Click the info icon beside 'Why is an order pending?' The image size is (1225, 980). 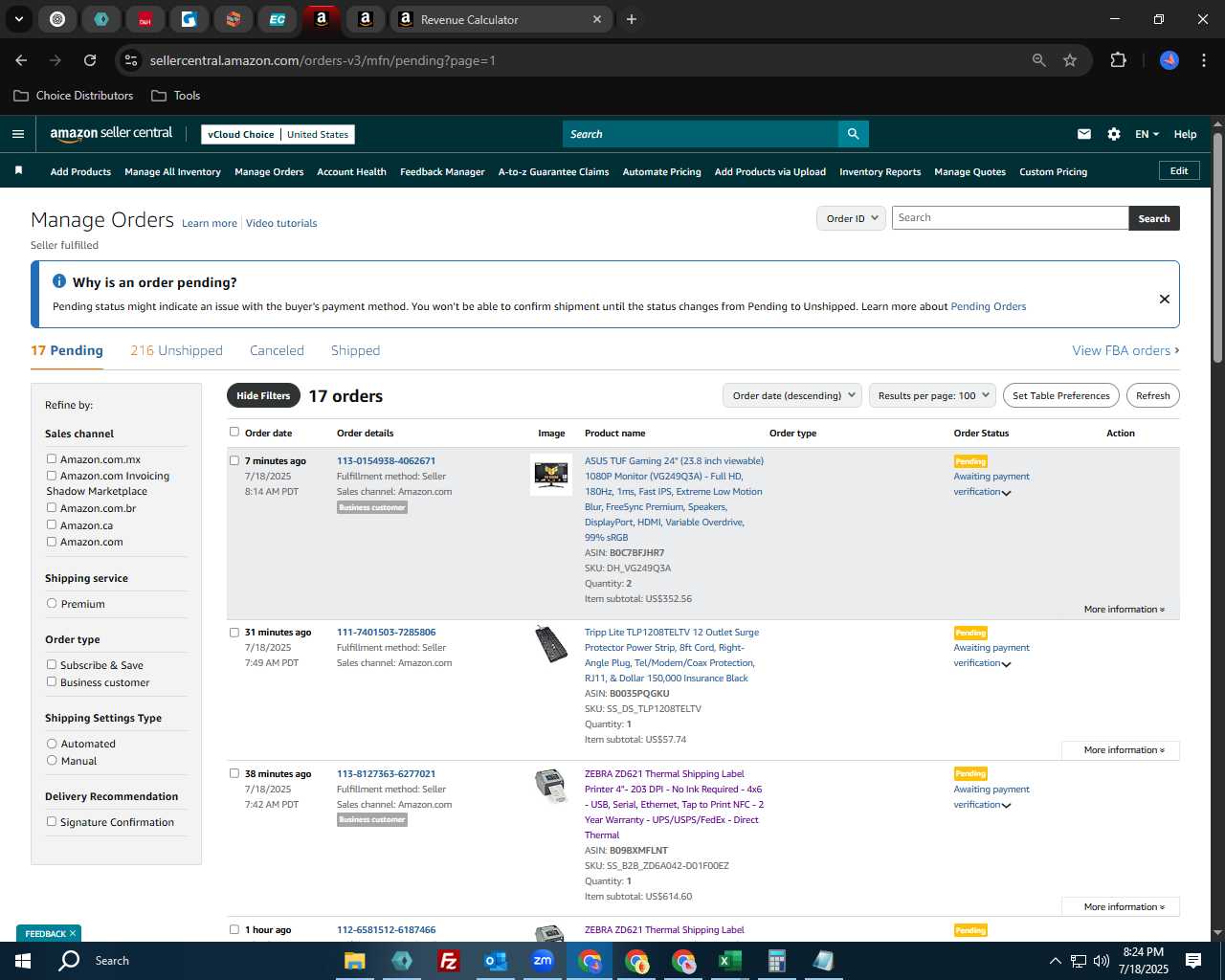59,281
